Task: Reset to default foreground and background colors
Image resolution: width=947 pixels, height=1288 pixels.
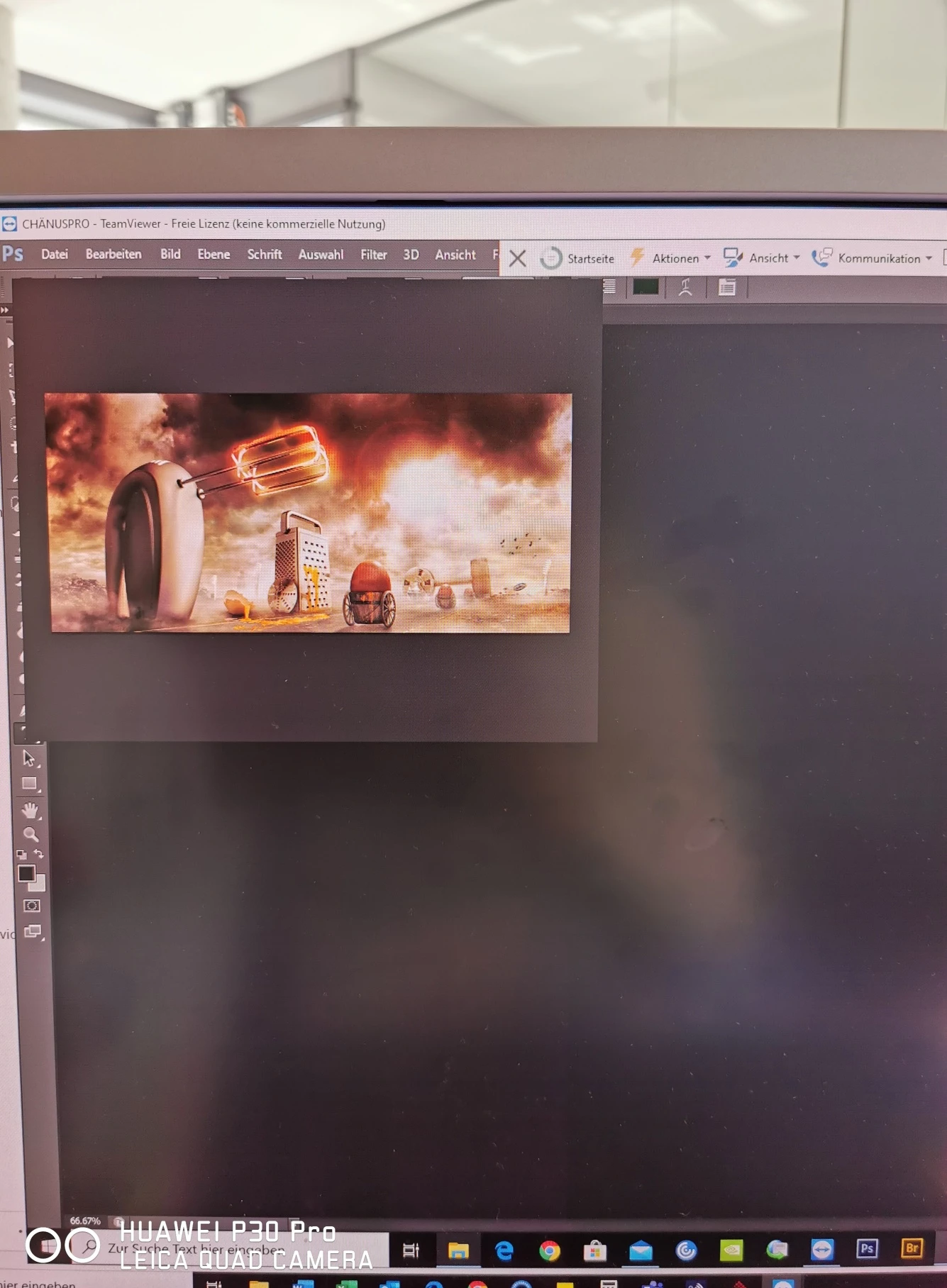Action: point(21,854)
